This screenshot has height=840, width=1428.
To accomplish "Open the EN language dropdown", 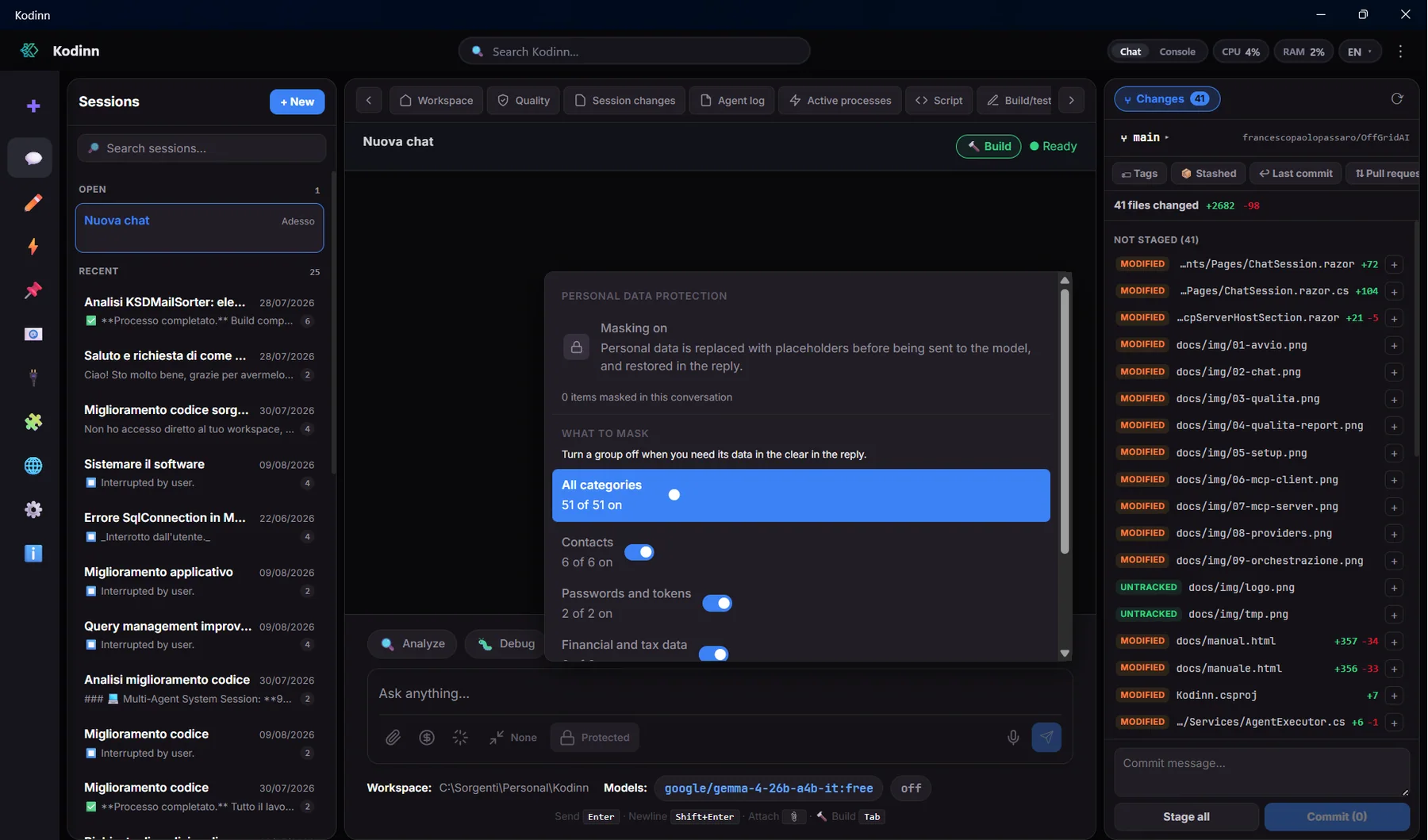I will 1360,52.
